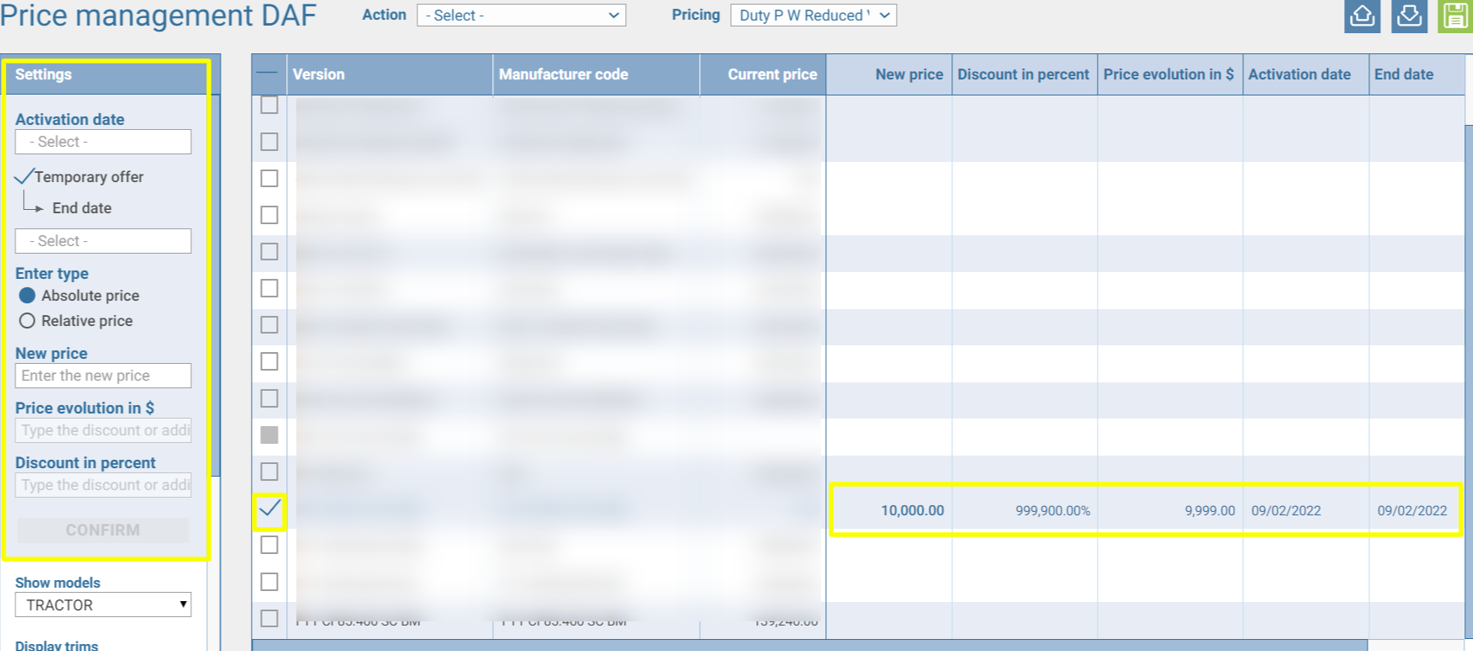Click the Activation date column header

point(1306,74)
